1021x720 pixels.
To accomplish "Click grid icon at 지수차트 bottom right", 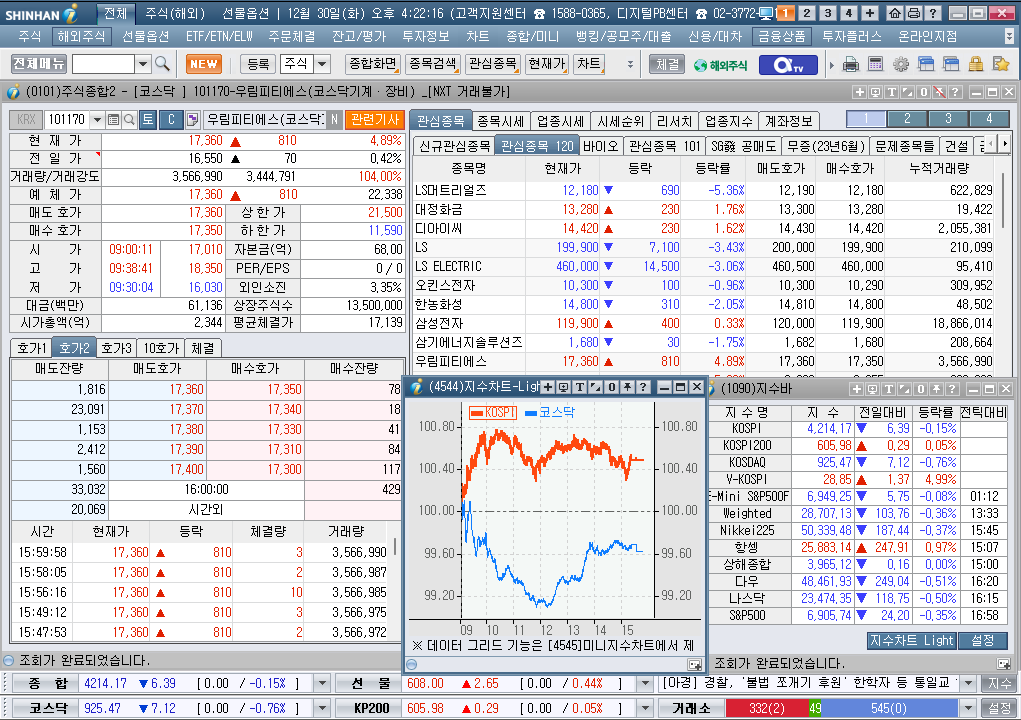I will pos(695,665).
